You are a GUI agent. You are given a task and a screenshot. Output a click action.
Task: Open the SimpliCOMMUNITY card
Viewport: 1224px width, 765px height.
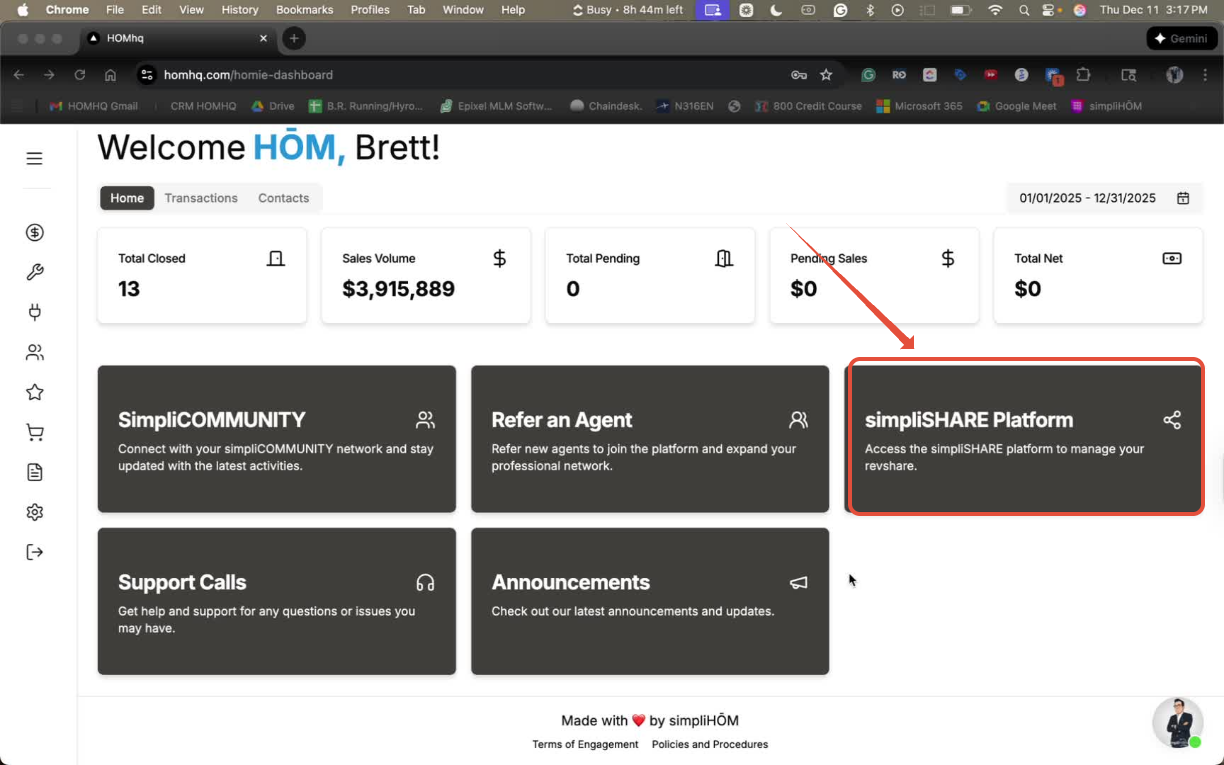[277, 439]
